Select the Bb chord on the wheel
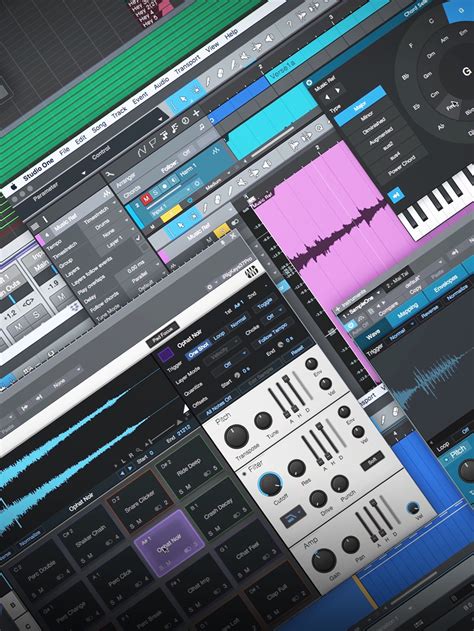474x631 pixels. coord(406,76)
